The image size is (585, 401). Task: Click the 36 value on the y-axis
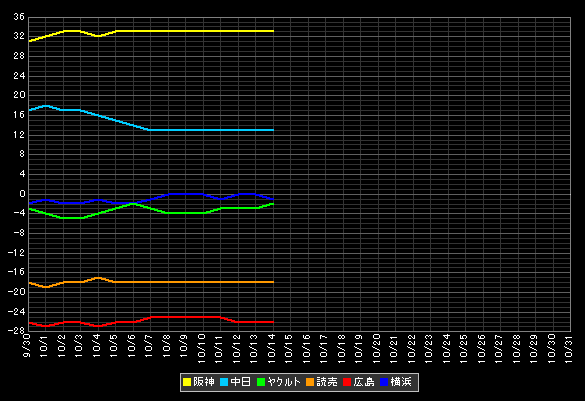click(x=19, y=17)
